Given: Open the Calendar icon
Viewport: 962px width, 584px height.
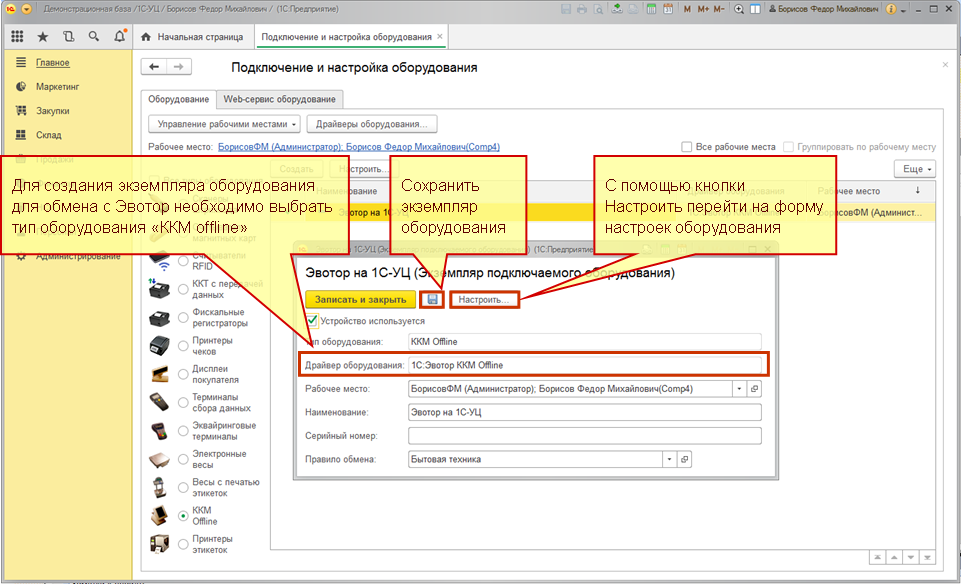Looking at the screenshot, I should 668,9.
